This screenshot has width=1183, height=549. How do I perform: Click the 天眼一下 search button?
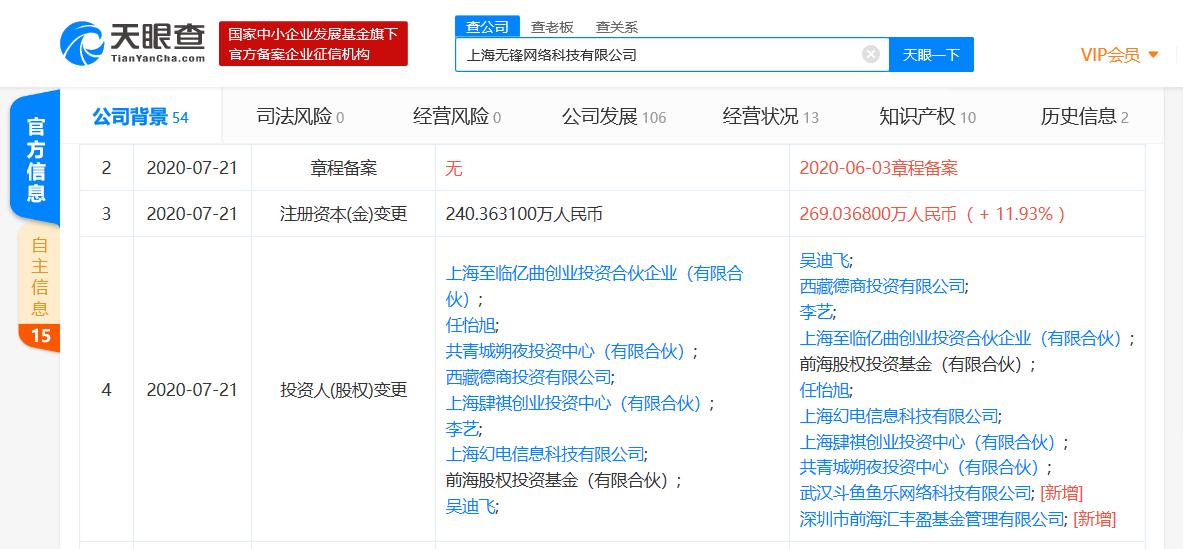(931, 54)
